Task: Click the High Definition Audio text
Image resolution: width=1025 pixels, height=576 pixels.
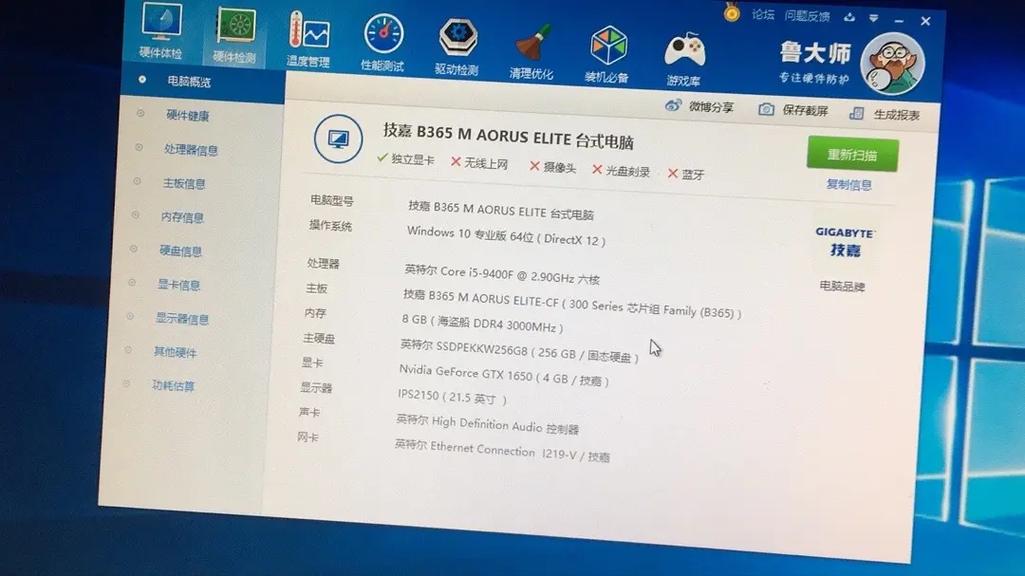Action: [x=486, y=424]
